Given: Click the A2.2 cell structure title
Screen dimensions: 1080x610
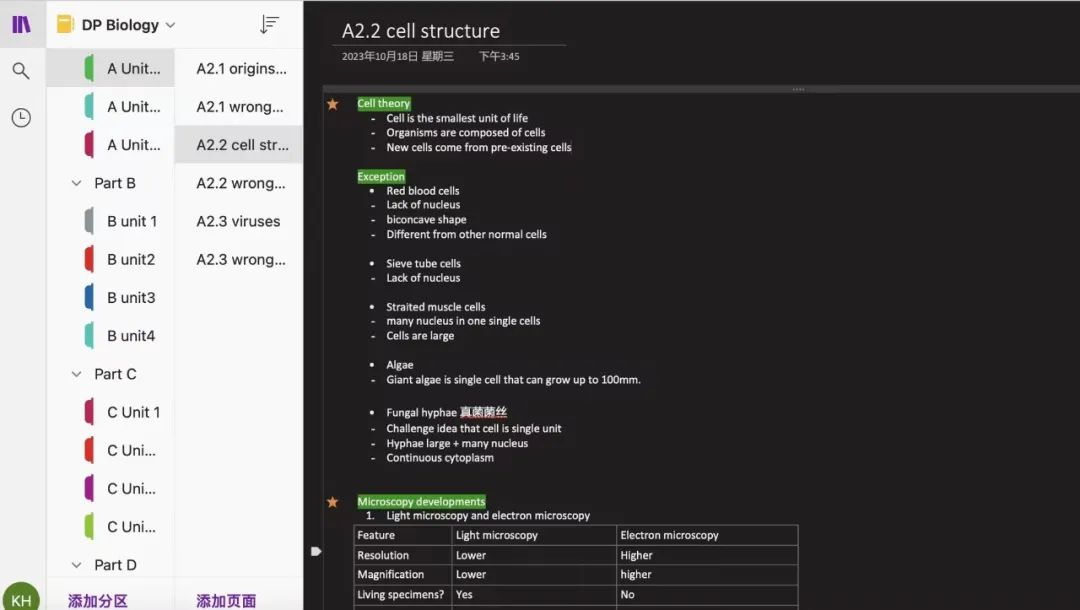Looking at the screenshot, I should 421,32.
